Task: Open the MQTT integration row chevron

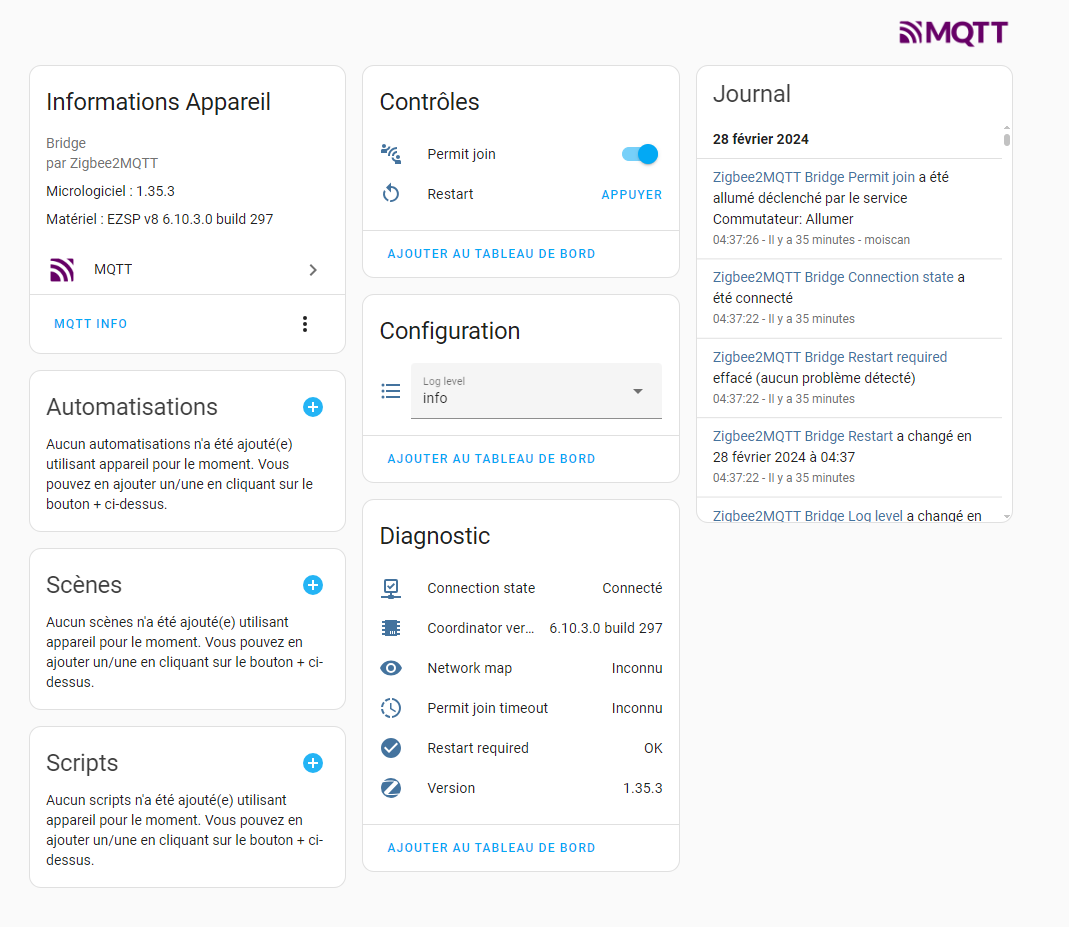Action: [313, 270]
